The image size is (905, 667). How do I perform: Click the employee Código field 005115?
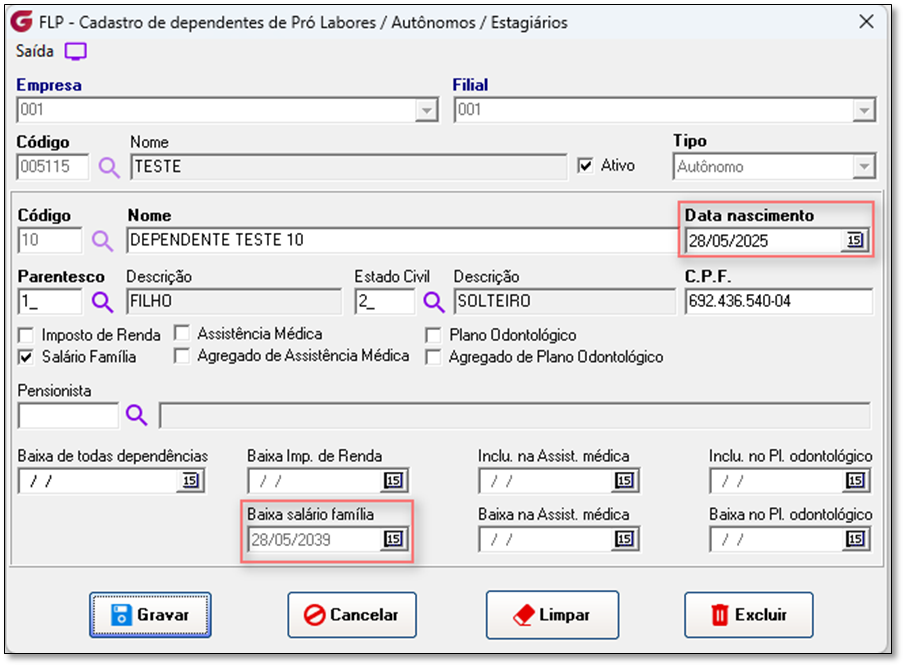[53, 167]
